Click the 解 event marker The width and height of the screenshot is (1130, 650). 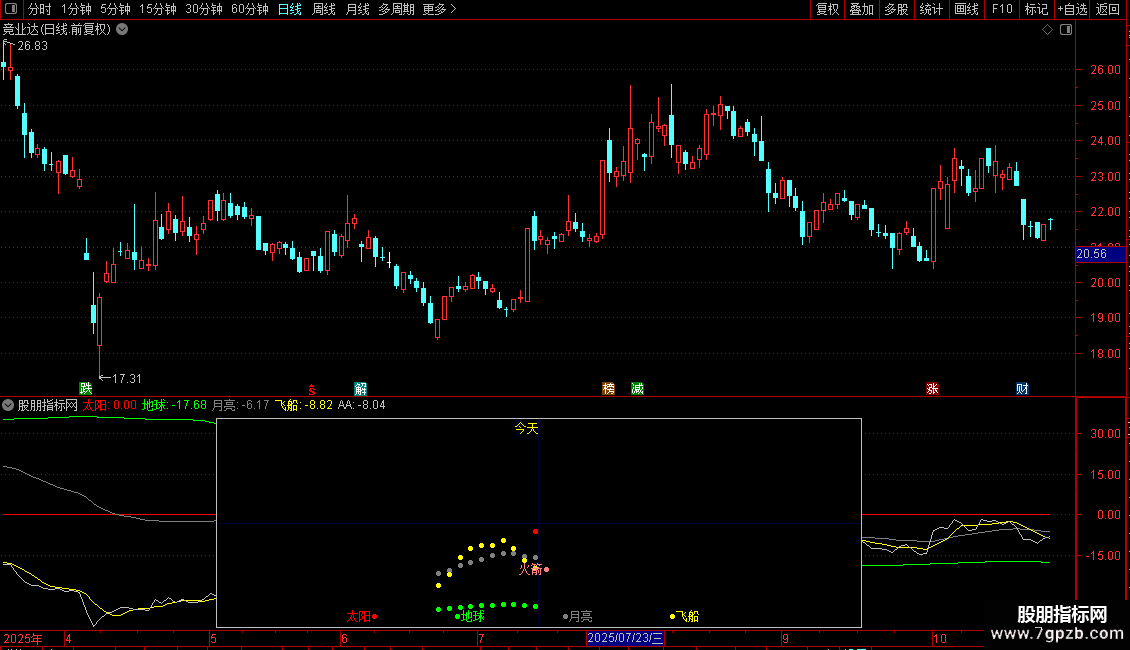click(x=360, y=388)
